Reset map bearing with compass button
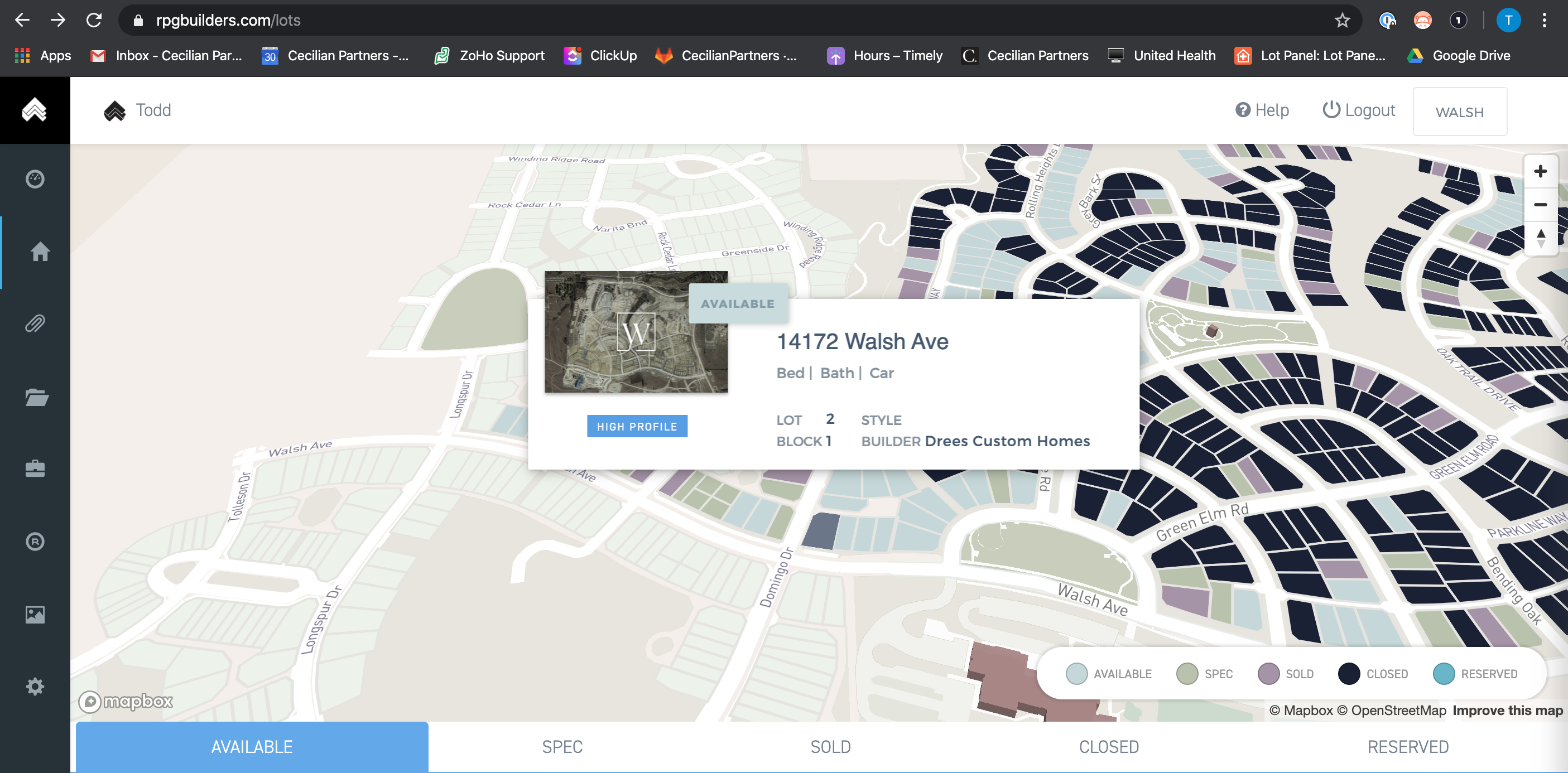Image resolution: width=1568 pixels, height=773 pixels. 1540,237
